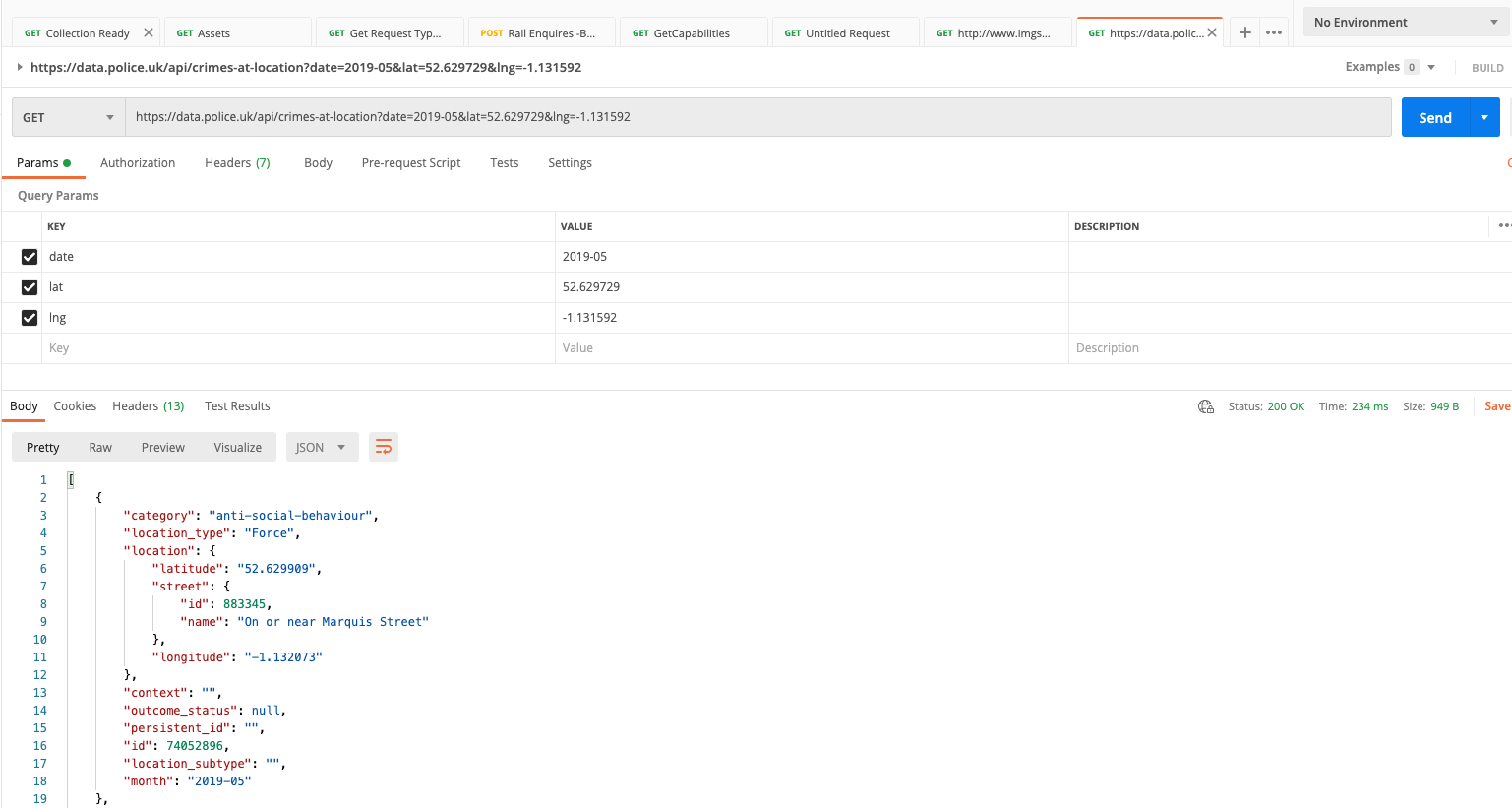Select Pretty response view
This screenshot has height=808, width=1512.
point(43,447)
